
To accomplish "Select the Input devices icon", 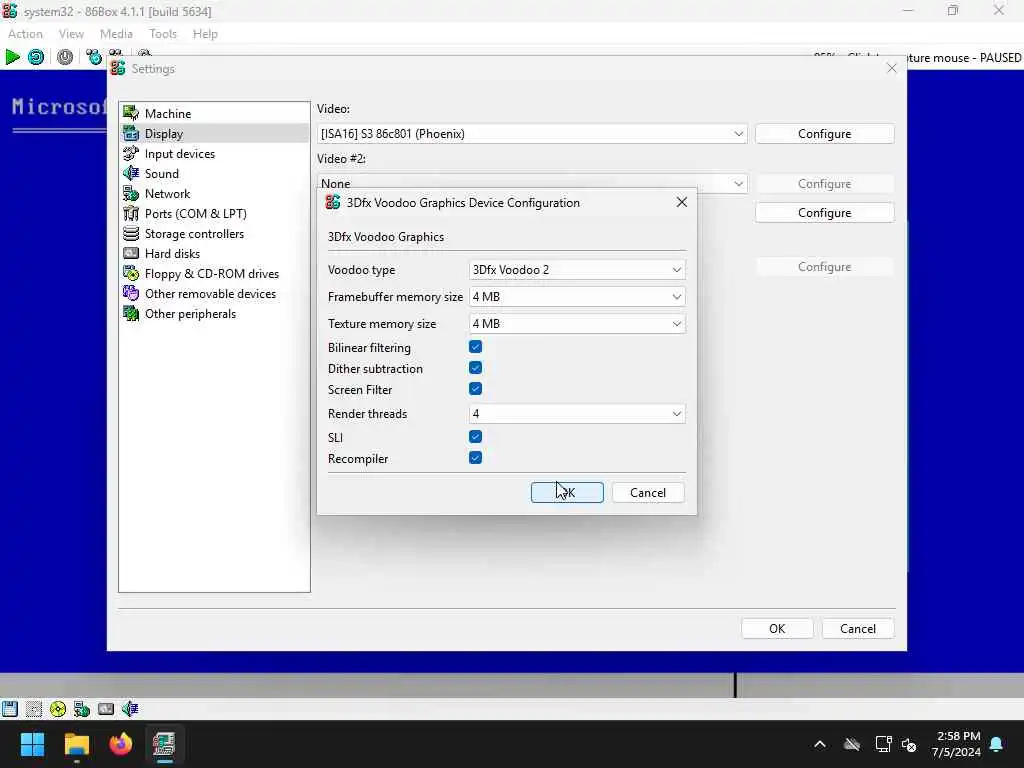I will click(x=131, y=153).
